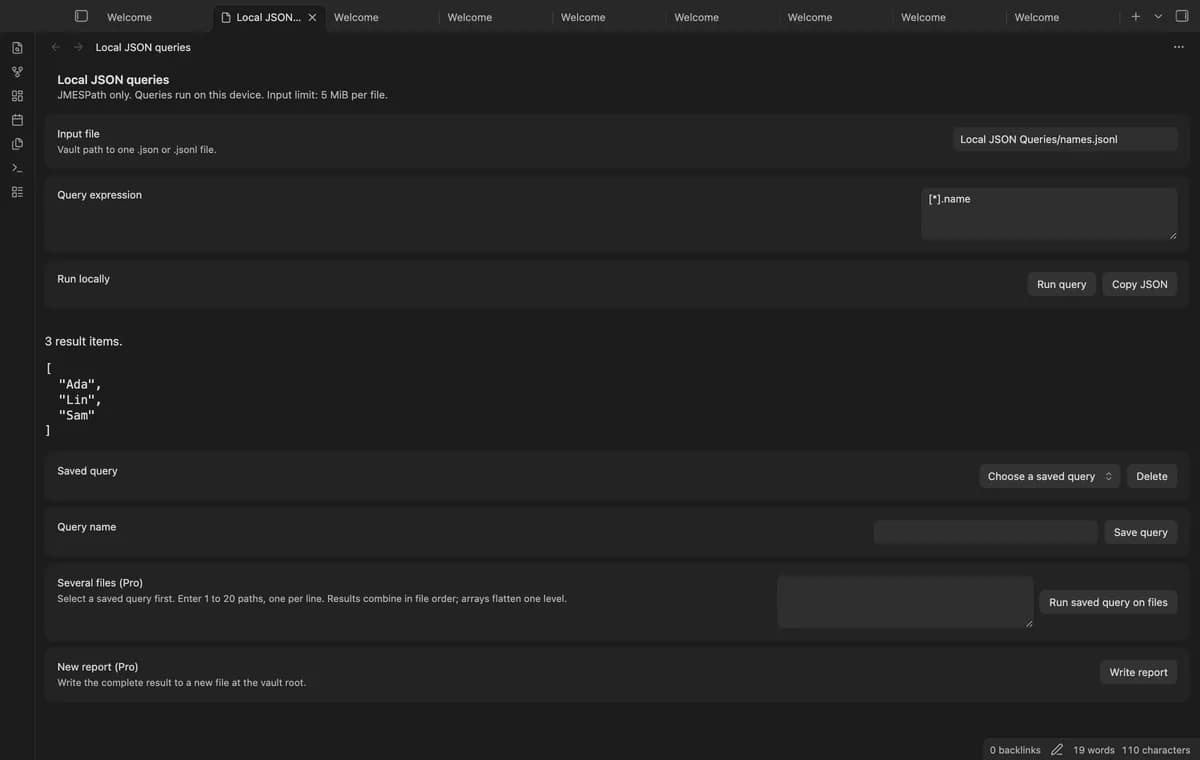Viewport: 1200px width, 760px height.
Task: Click the bold 'Local JSON queries' heading
Action: [113, 79]
